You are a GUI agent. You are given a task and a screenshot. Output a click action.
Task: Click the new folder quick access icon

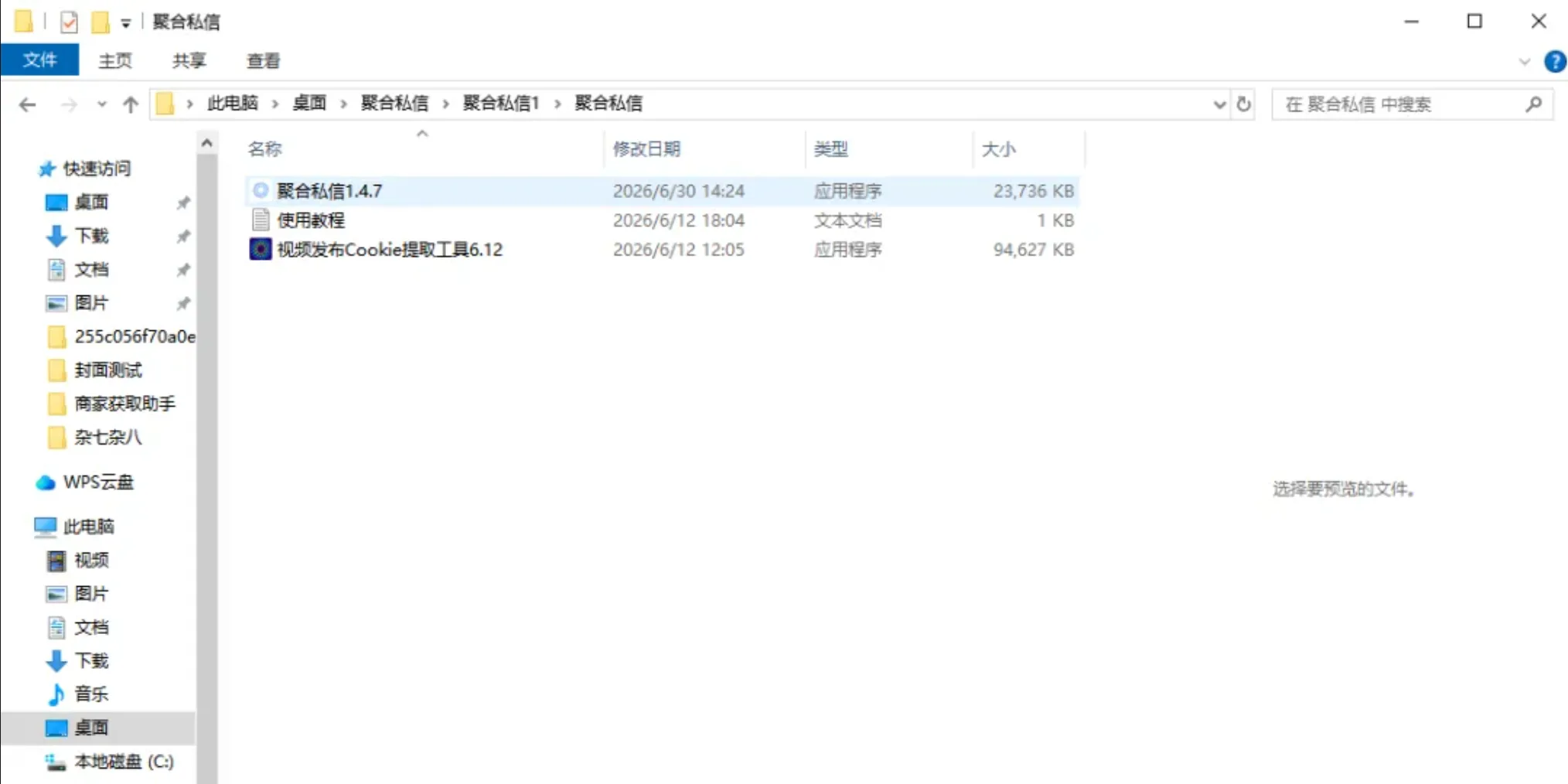coord(100,22)
